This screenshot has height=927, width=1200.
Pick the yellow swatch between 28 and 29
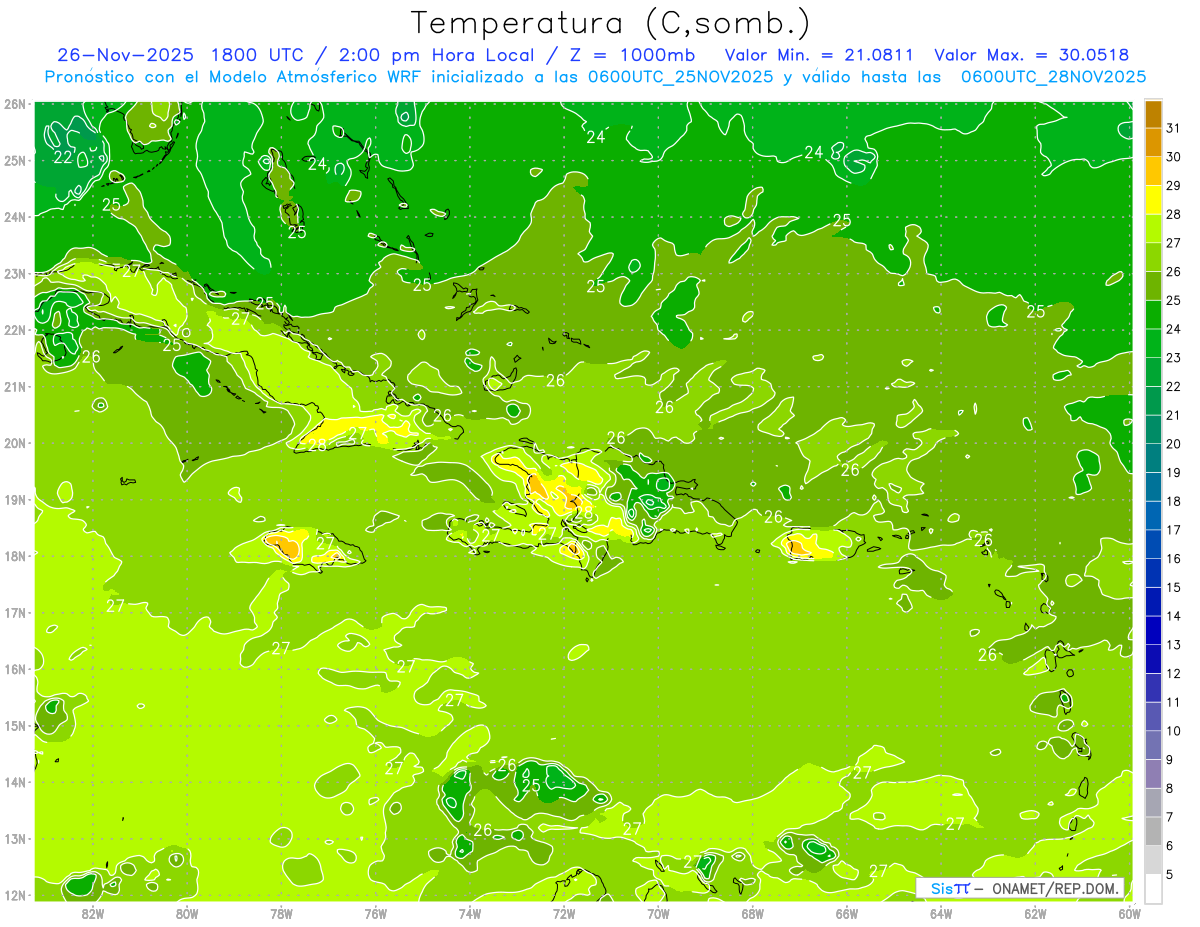pos(1154,200)
